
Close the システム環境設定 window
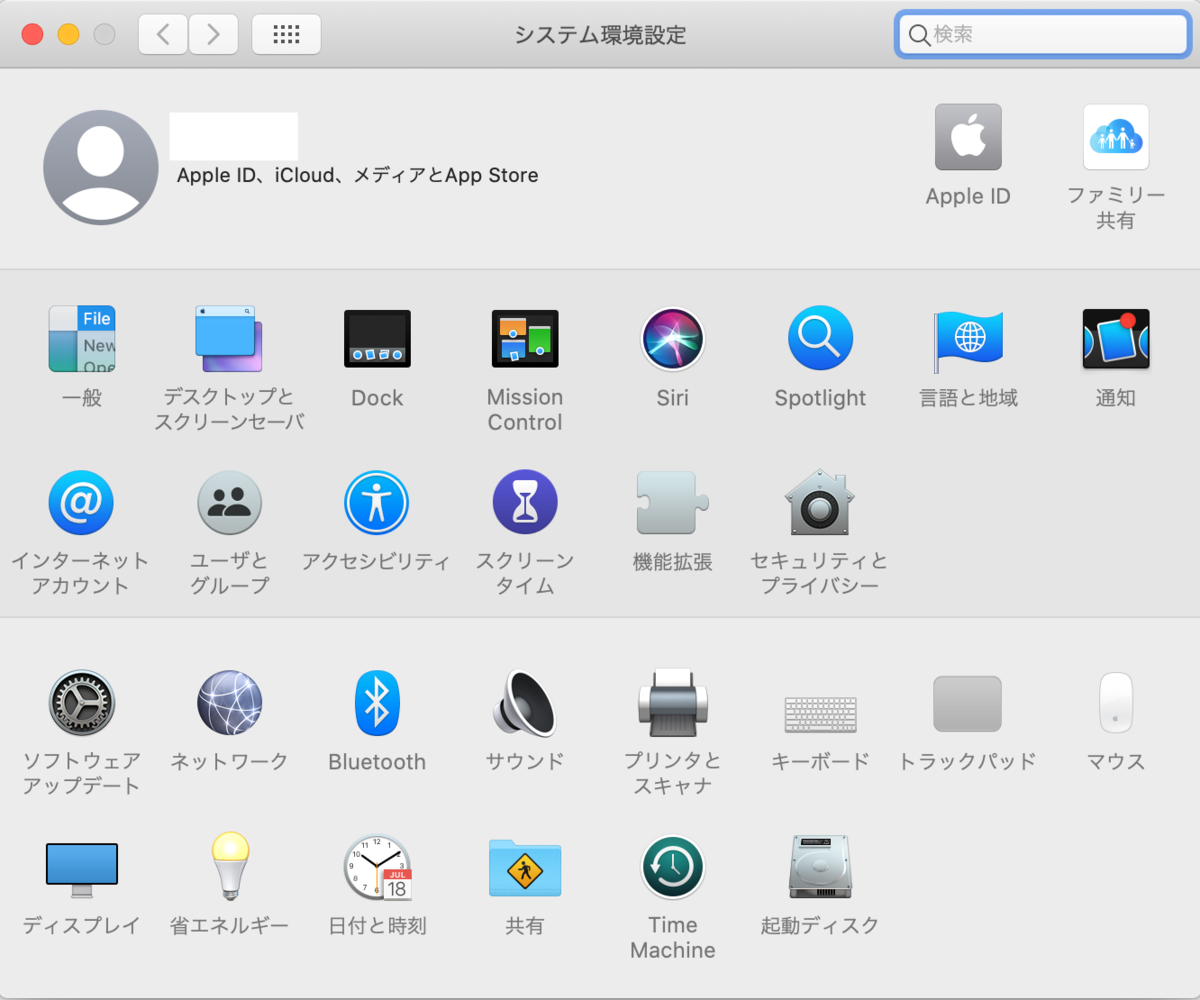tap(32, 34)
